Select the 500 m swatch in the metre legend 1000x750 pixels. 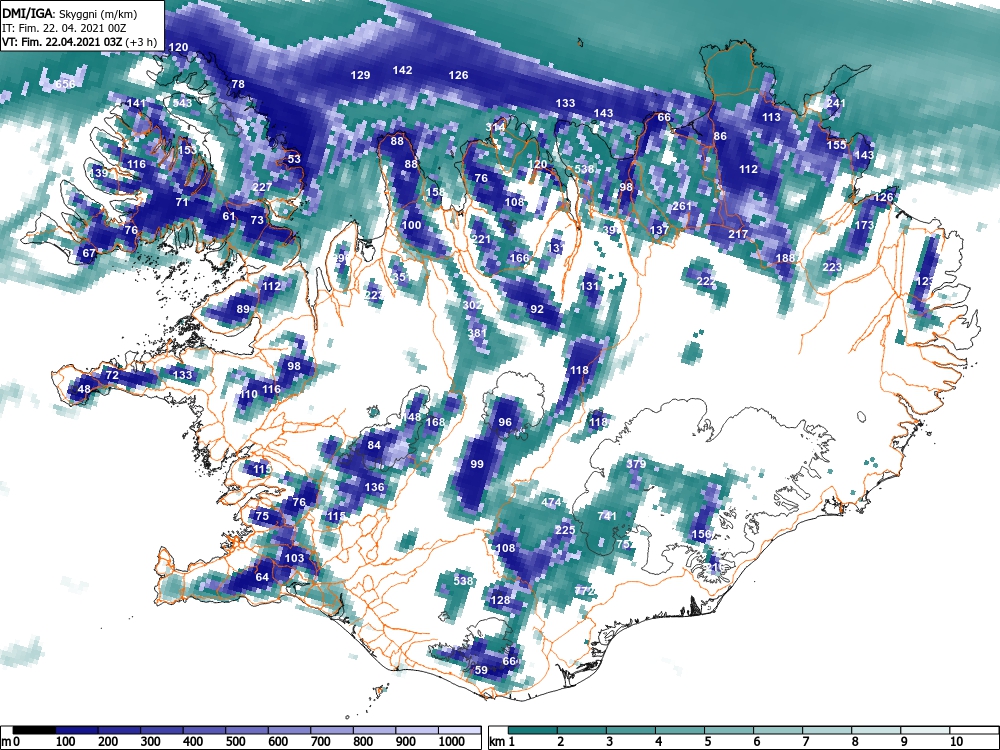(x=247, y=730)
